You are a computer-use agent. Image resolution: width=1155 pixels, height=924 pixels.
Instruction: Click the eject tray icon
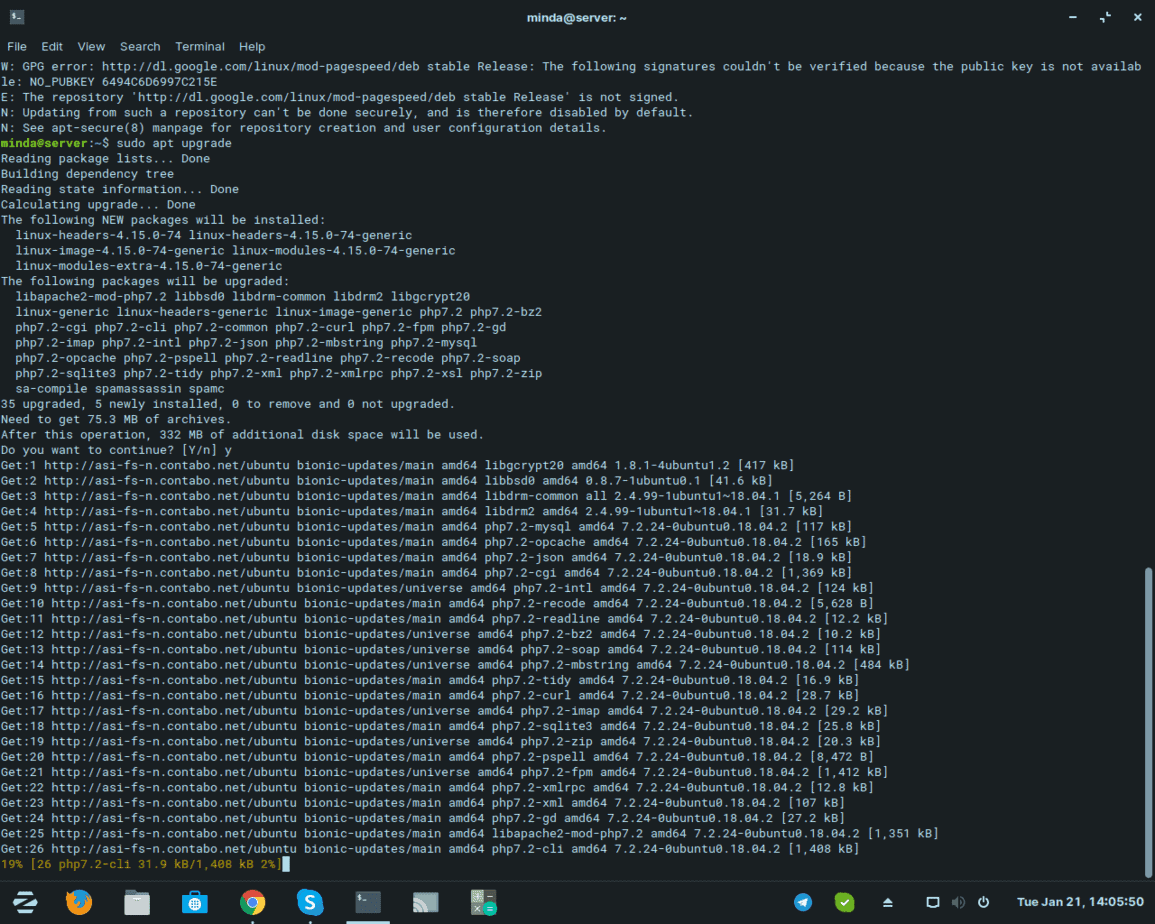tap(888, 903)
